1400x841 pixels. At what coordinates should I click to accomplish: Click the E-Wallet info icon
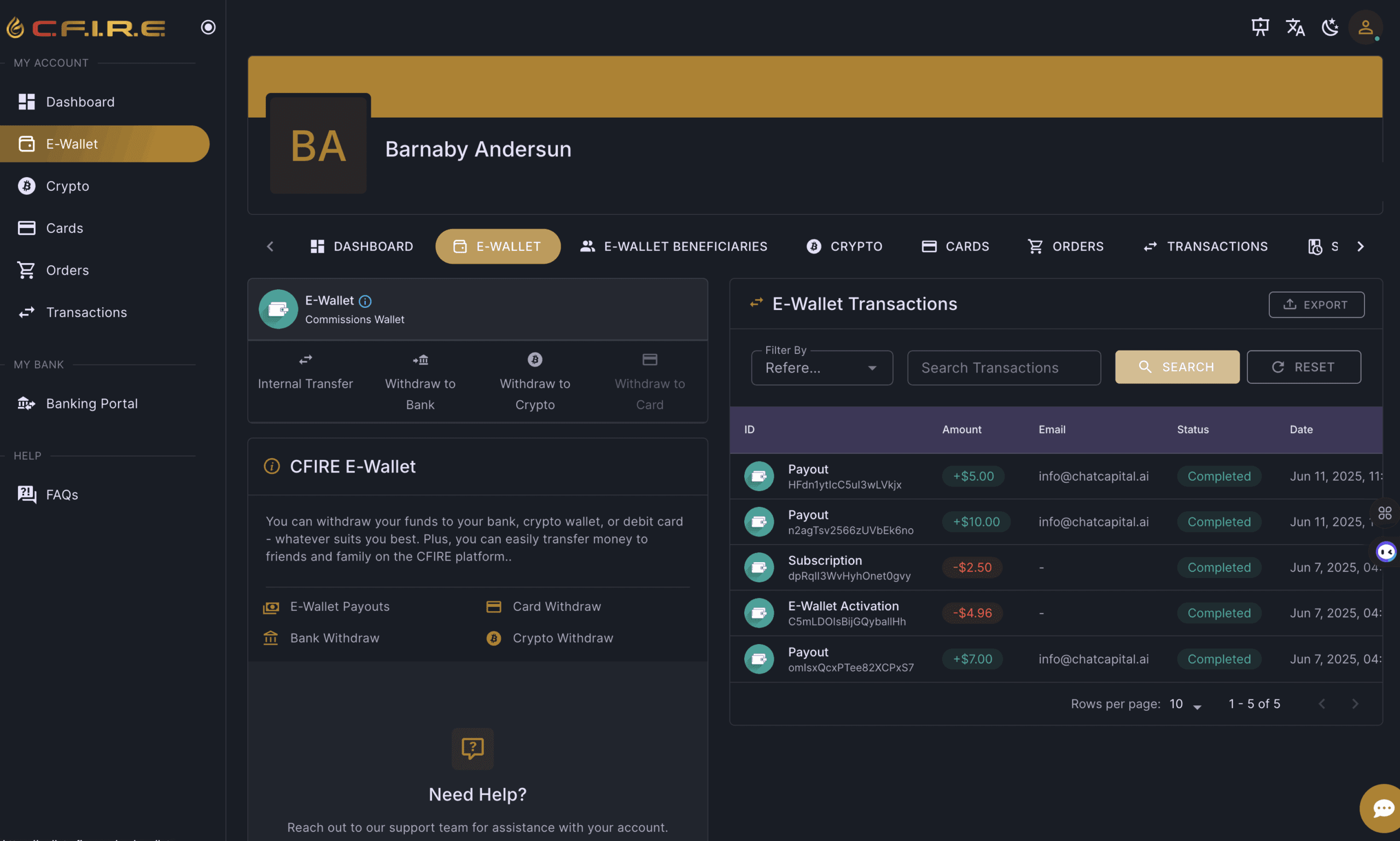(365, 301)
